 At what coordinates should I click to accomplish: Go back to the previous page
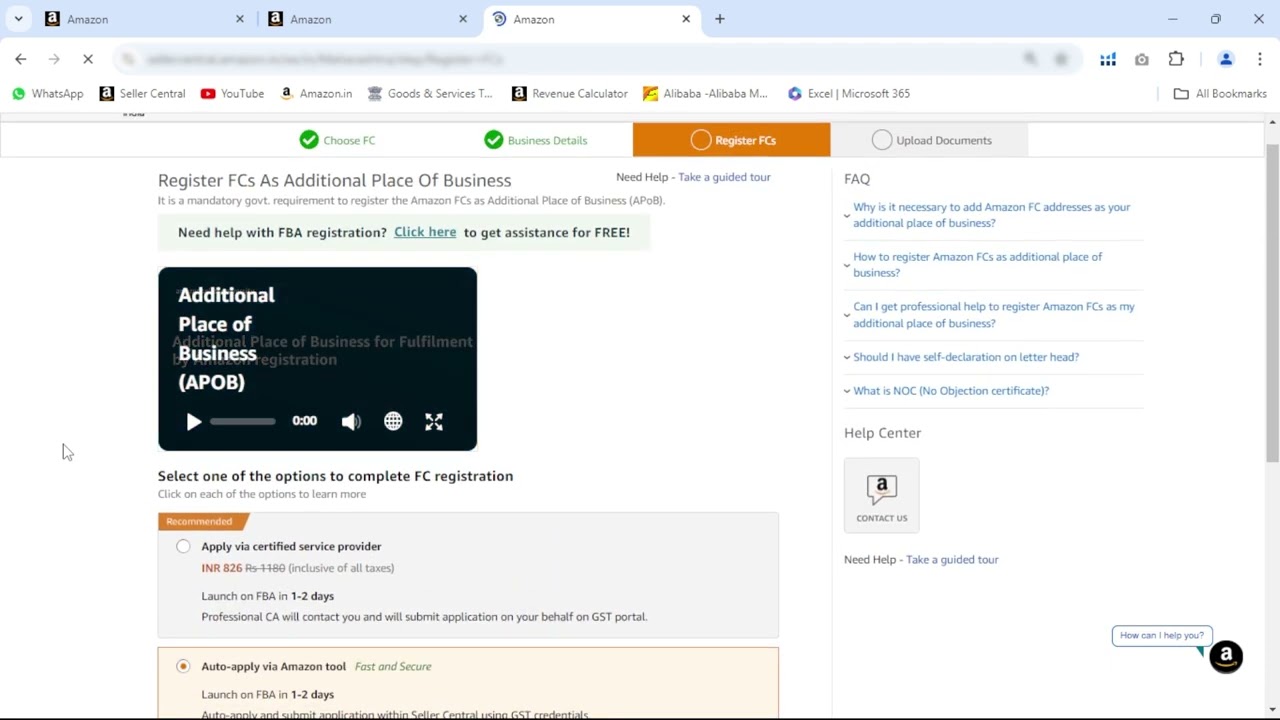[x=21, y=59]
